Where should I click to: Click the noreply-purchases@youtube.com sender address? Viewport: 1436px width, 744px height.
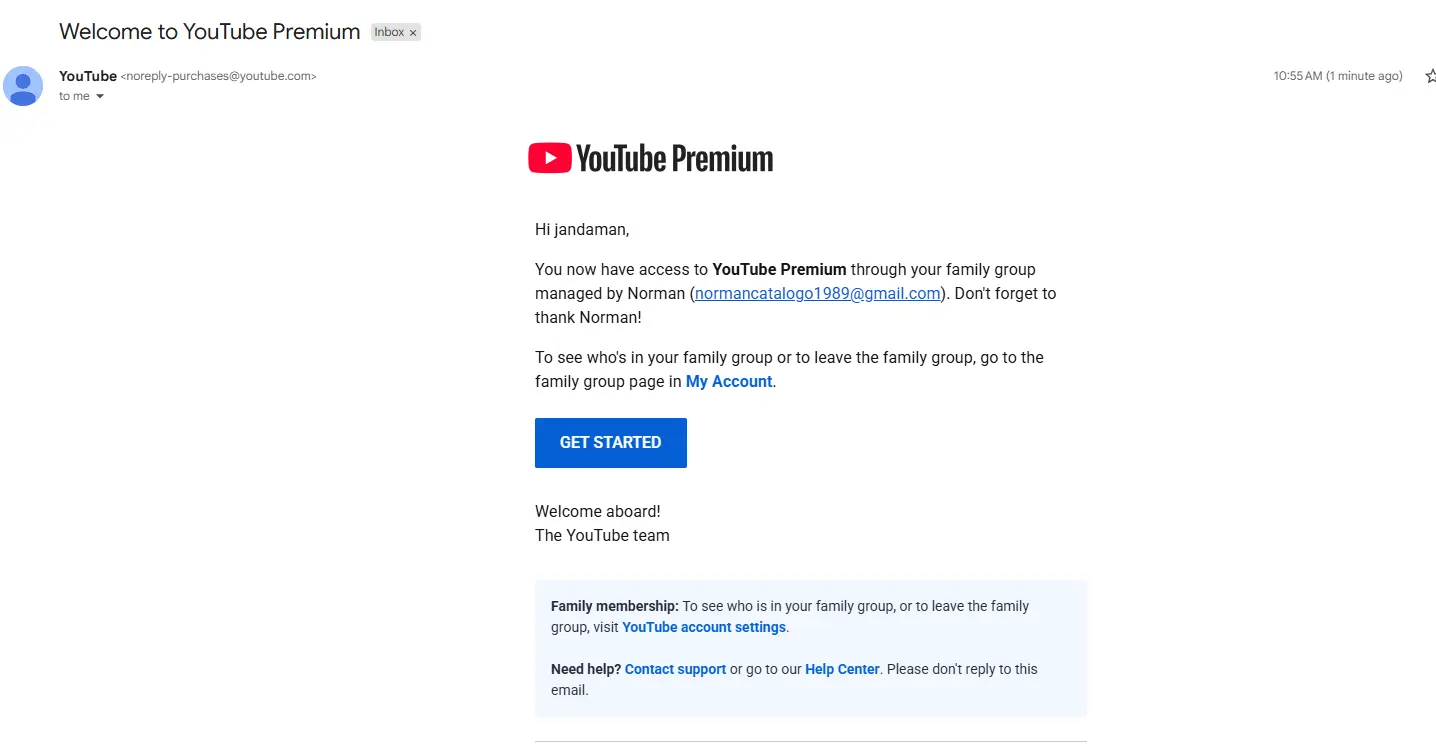click(x=218, y=76)
